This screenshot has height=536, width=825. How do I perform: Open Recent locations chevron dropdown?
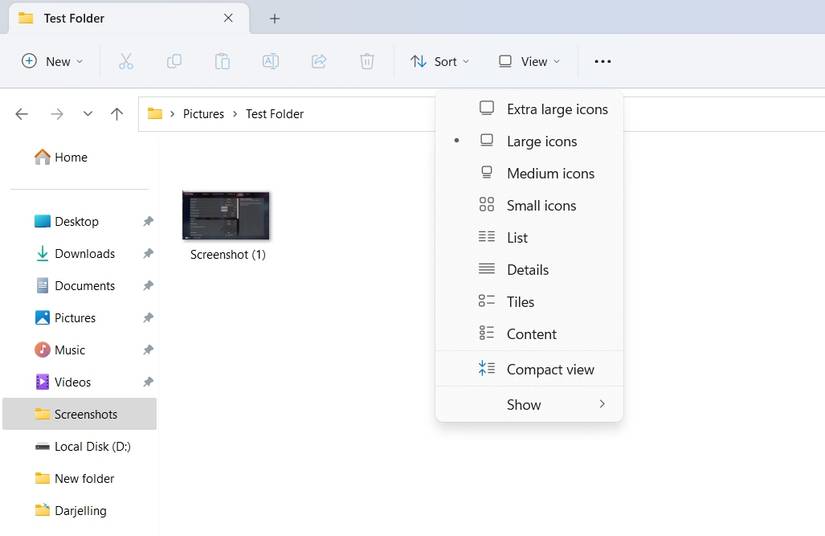88,114
